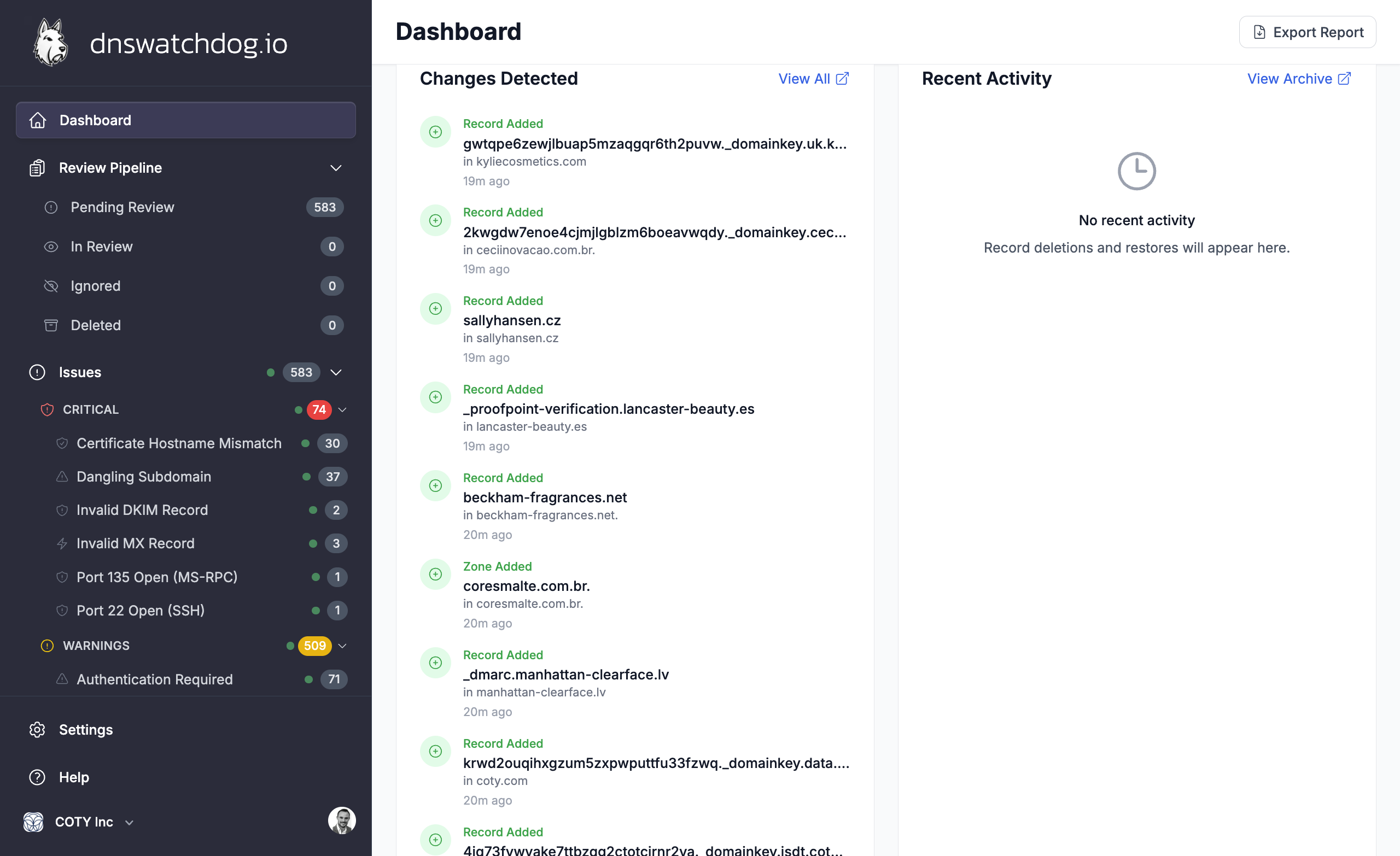The width and height of the screenshot is (1400, 856).
Task: Open the Help page
Action: [186, 778]
